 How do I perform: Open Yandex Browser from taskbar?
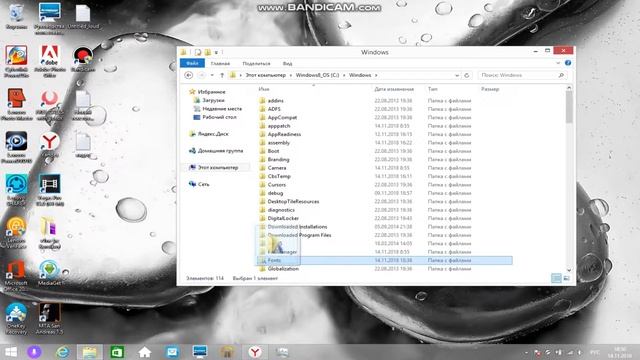[x=255, y=352]
